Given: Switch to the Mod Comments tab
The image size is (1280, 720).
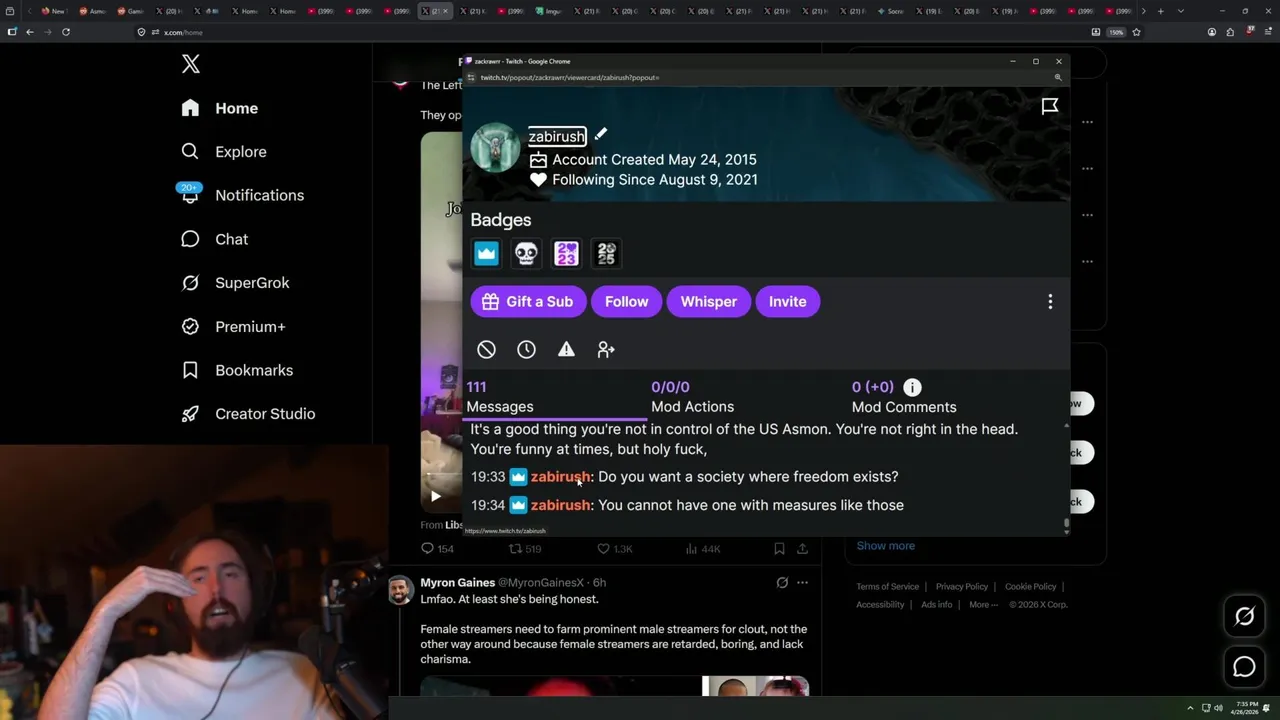Looking at the screenshot, I should pyautogui.click(x=903, y=397).
